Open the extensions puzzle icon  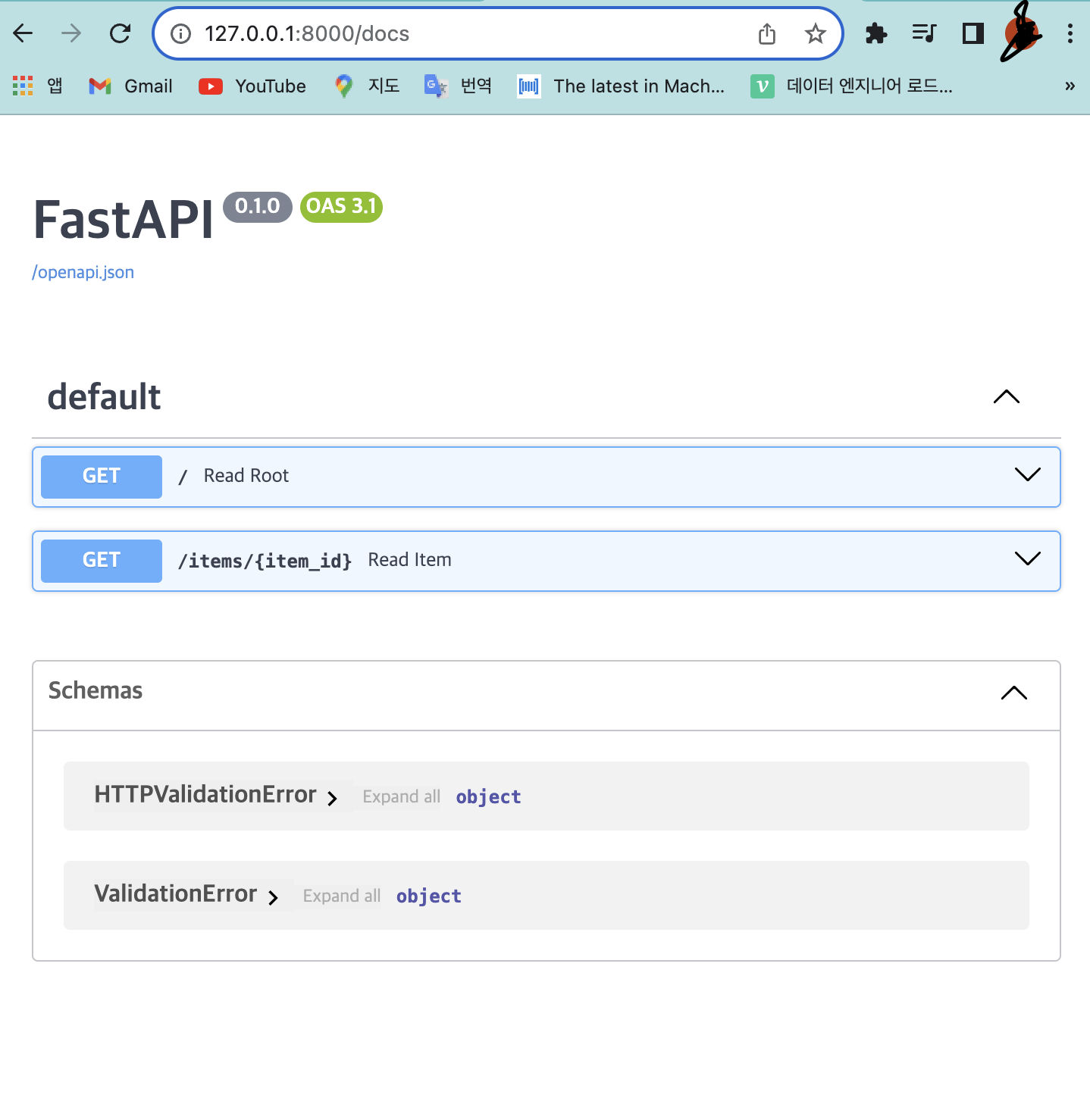click(x=876, y=33)
